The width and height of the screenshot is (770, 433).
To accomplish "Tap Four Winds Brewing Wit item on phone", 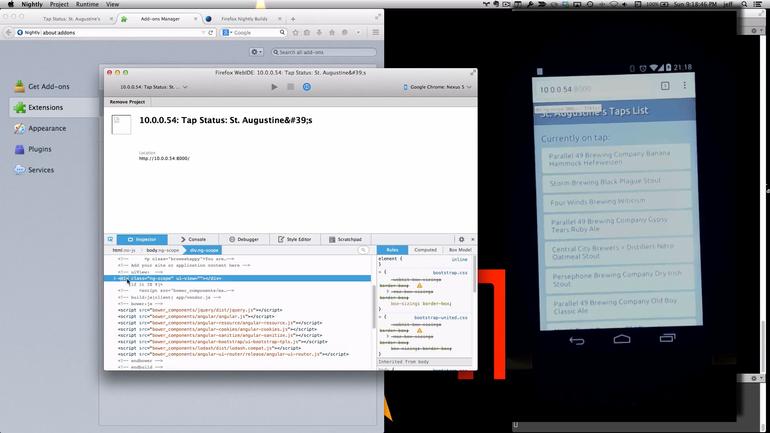I will [617, 201].
